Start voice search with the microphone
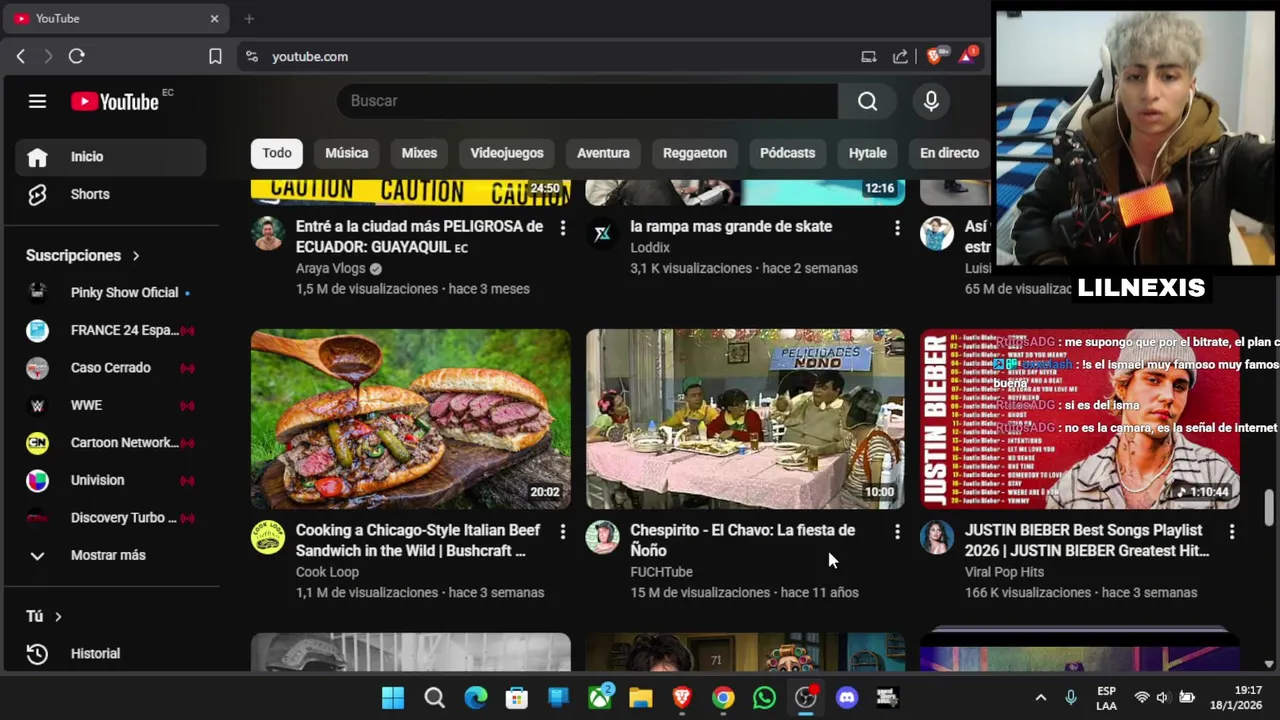This screenshot has height=720, width=1280. [931, 101]
